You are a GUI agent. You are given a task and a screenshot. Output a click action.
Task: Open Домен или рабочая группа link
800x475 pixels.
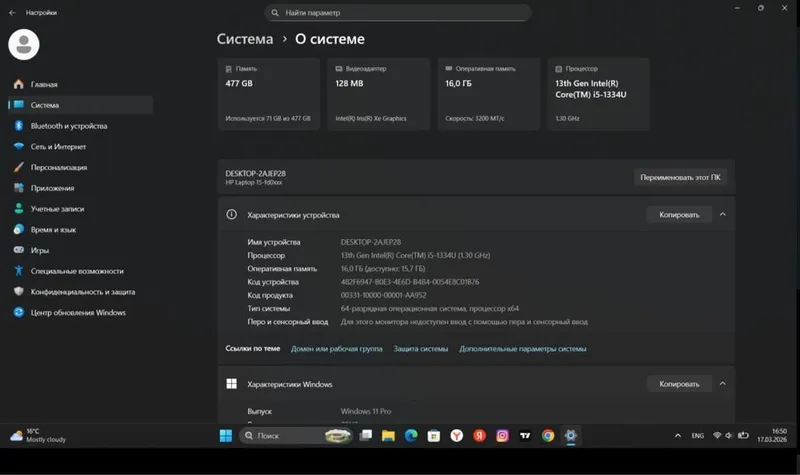click(x=337, y=349)
